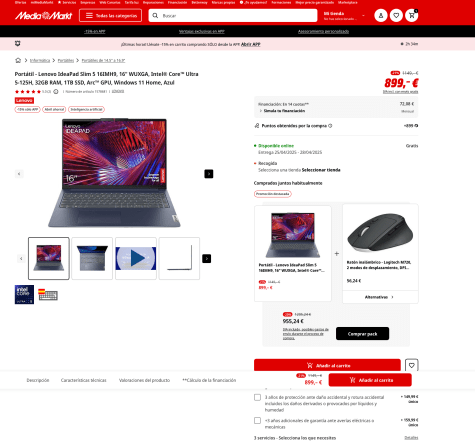
Task: Open the shopping cart icon in header
Action: pos(412,15)
